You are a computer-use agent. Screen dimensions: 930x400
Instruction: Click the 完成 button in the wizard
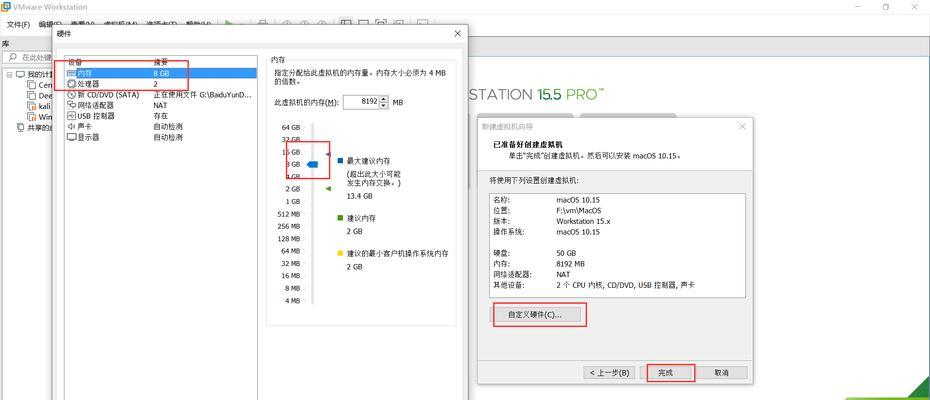coord(666,373)
